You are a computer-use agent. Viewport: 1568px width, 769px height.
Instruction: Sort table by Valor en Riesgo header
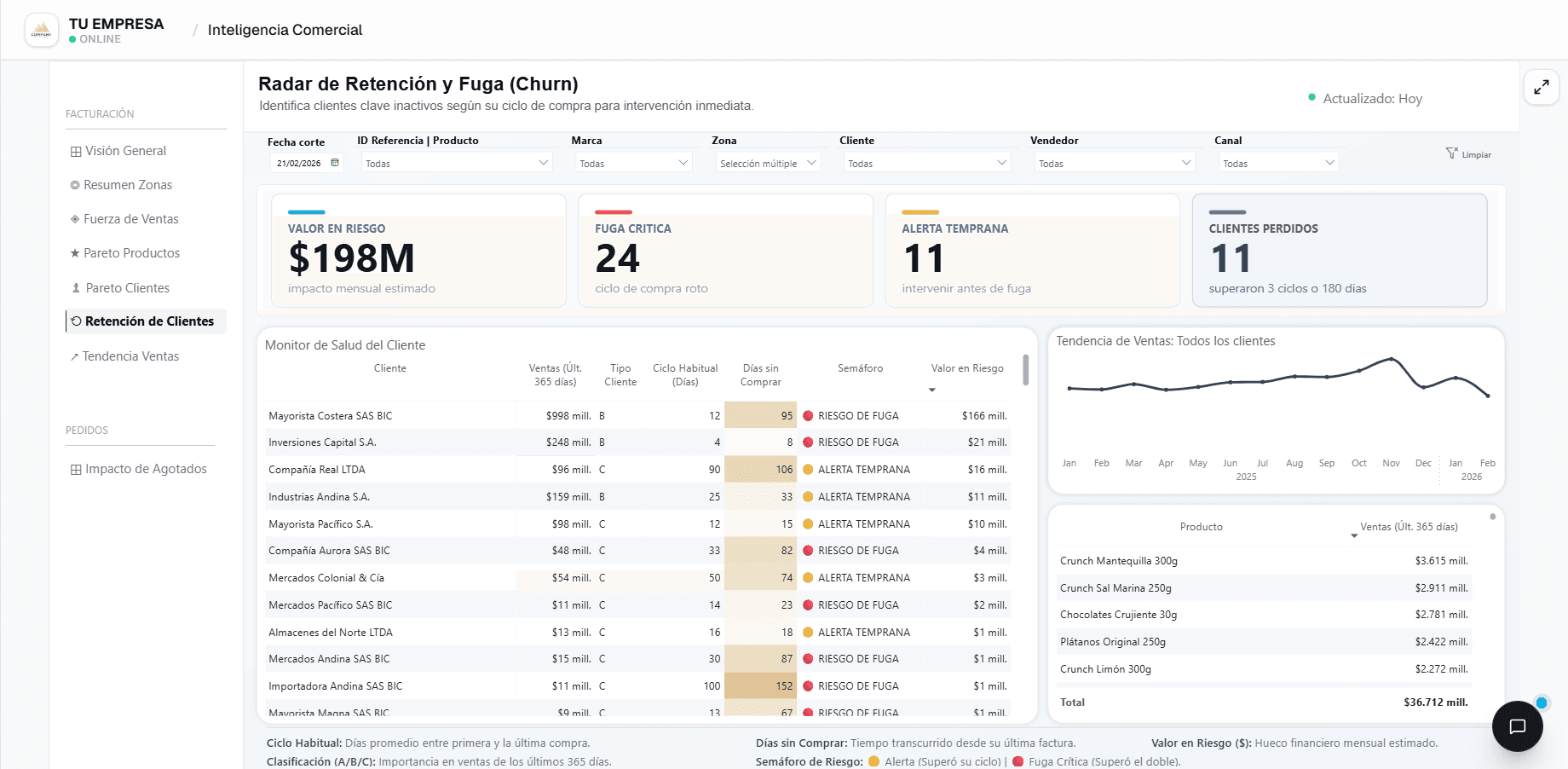click(x=967, y=368)
